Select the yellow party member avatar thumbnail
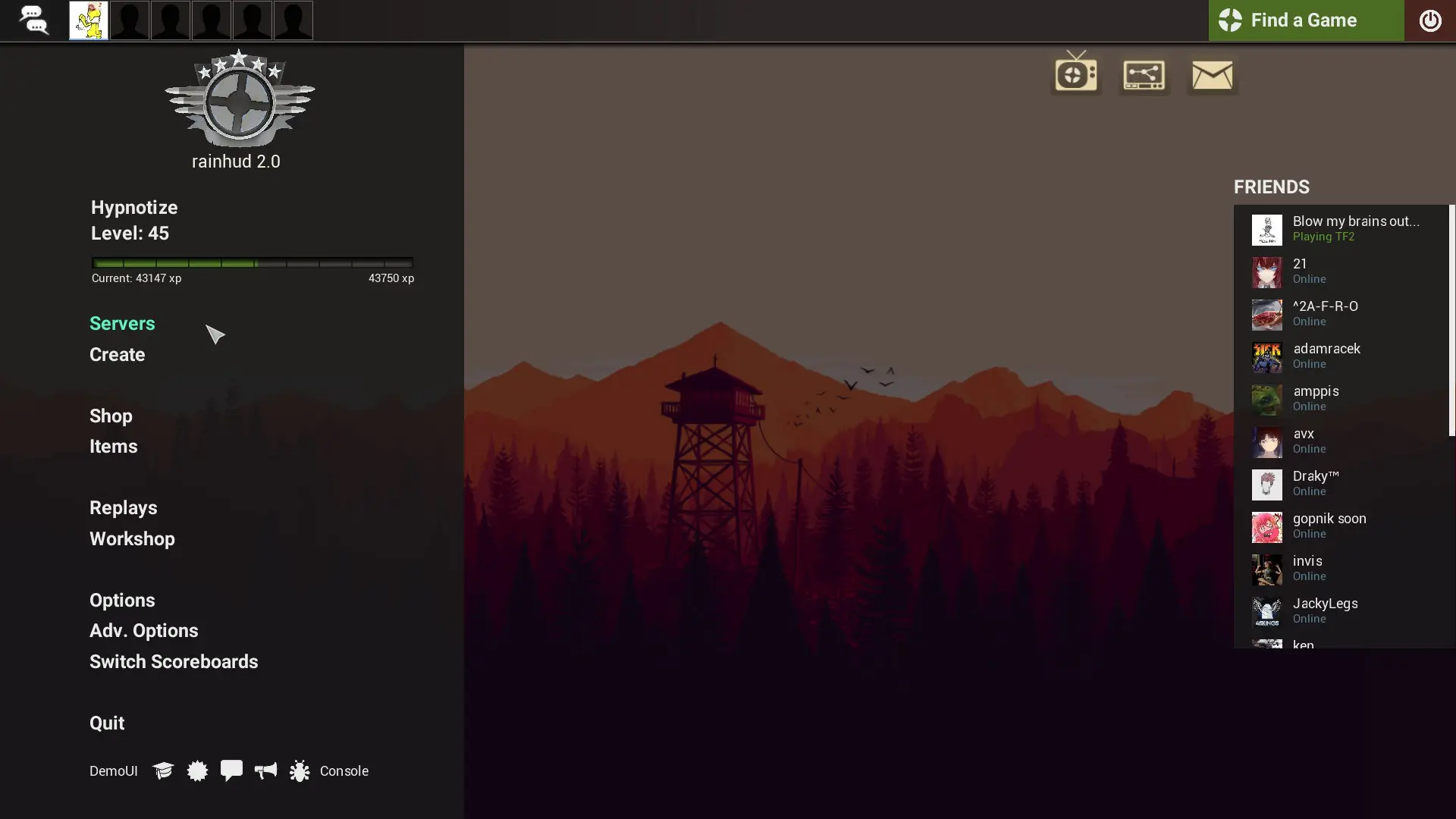Image resolution: width=1456 pixels, height=819 pixels. (88, 20)
